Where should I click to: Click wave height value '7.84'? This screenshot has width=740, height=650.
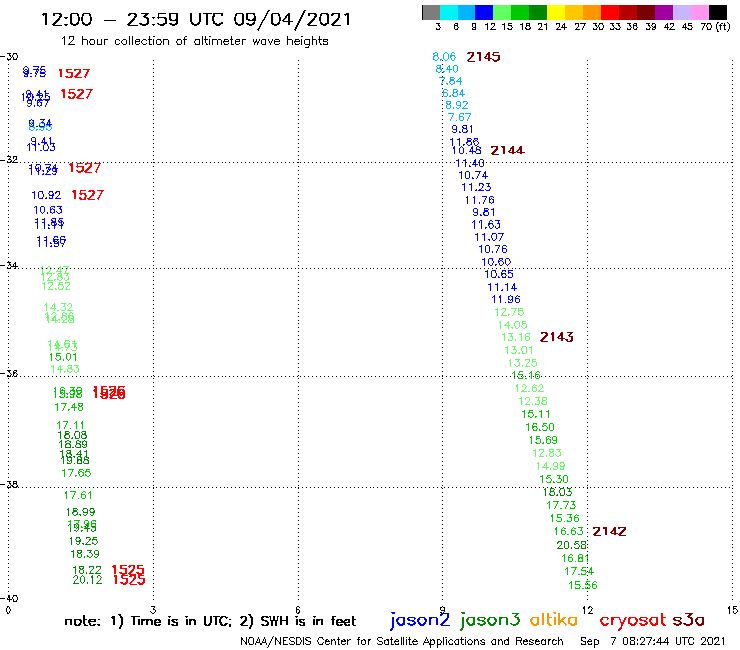click(451, 81)
